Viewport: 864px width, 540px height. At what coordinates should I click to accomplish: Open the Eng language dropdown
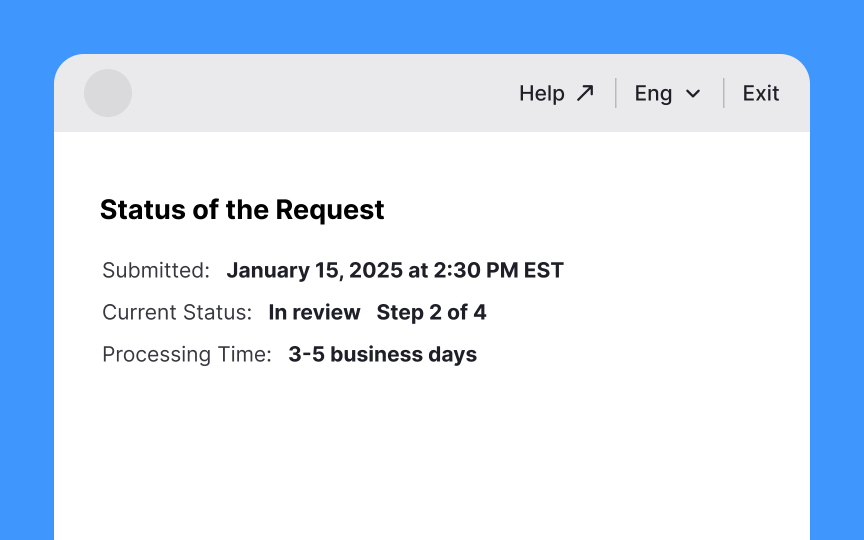point(668,93)
